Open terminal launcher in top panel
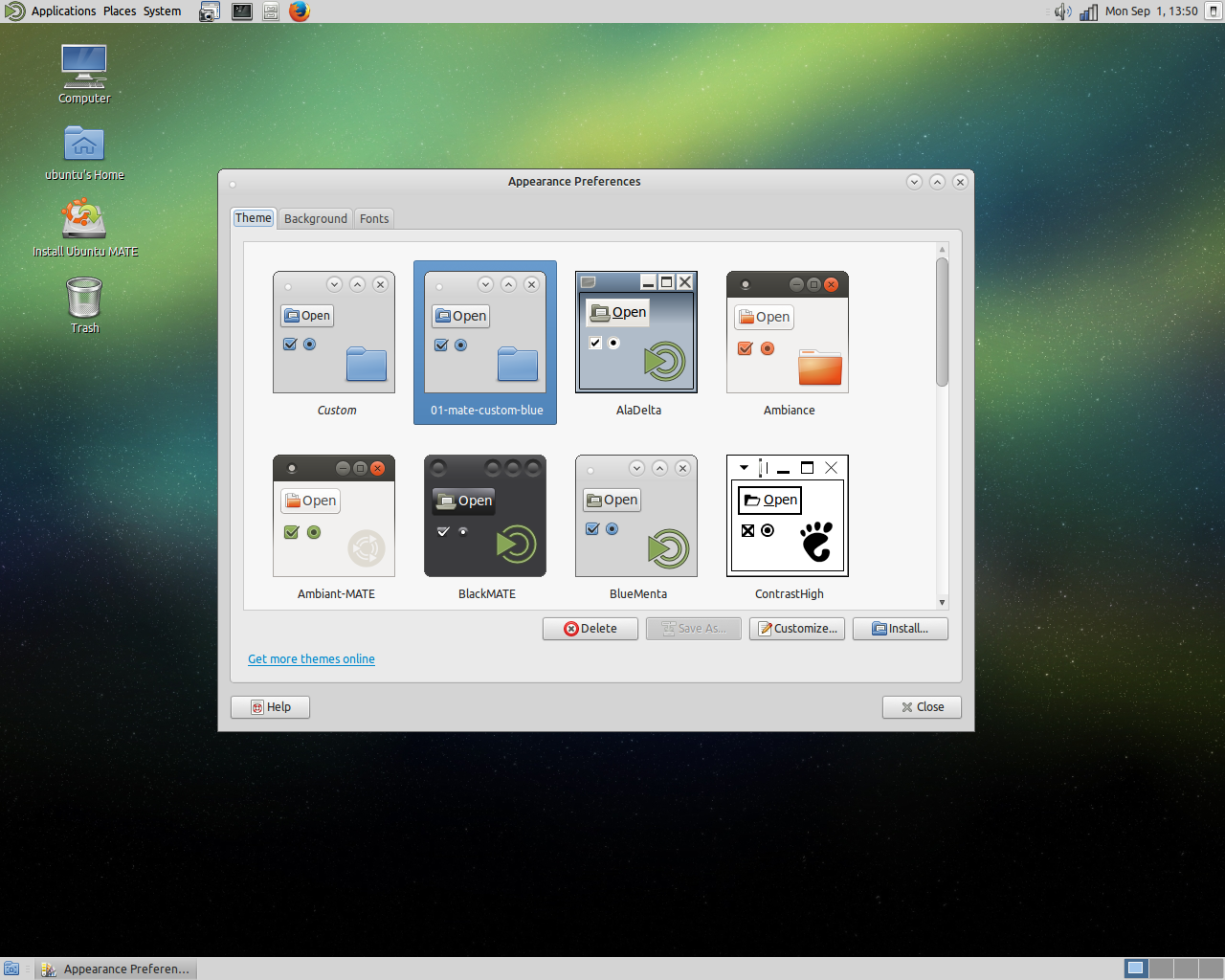 242,11
